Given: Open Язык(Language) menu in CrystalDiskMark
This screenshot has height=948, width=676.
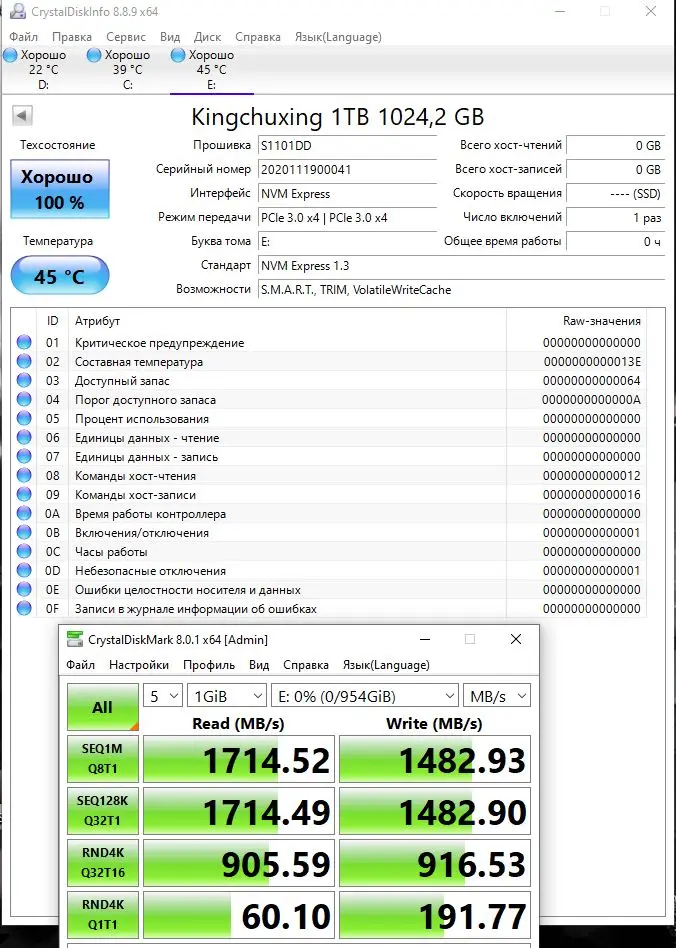Looking at the screenshot, I should [386, 664].
